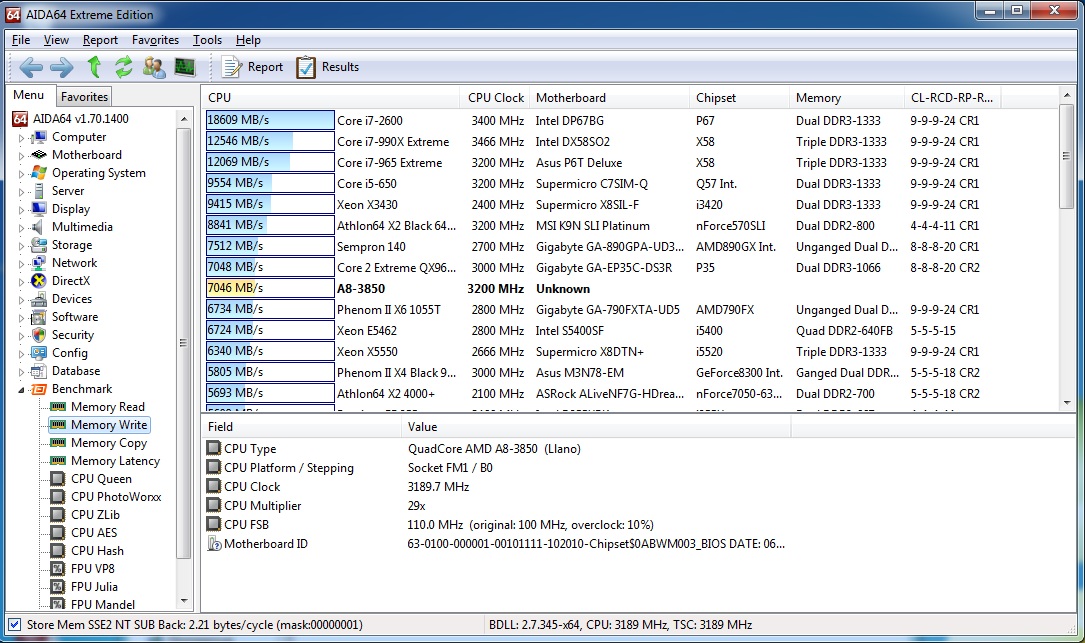Collapse the Benchmark tree node
This screenshot has height=643, width=1085.
(x=21, y=389)
